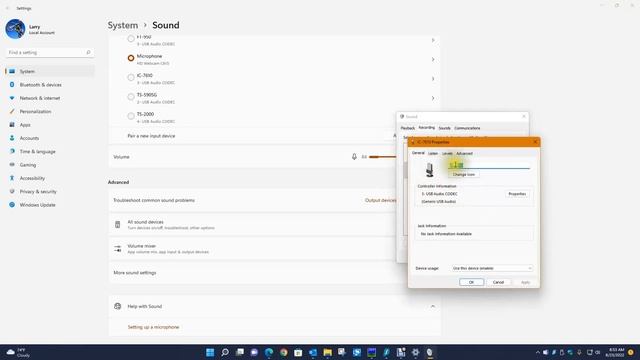This screenshot has height=360, width=640.
Task: Select the IC-7600 input device
Action: click(131, 78)
